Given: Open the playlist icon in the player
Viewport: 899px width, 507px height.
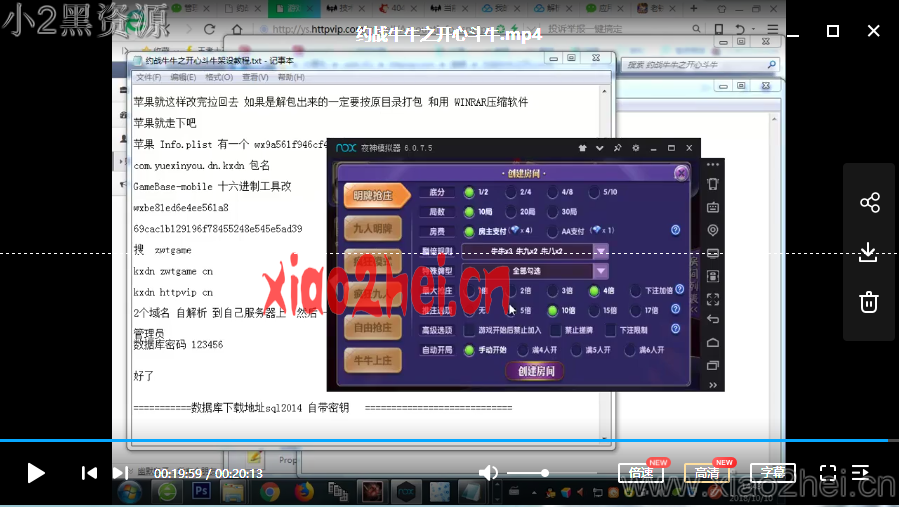Looking at the screenshot, I should pos(861,473).
